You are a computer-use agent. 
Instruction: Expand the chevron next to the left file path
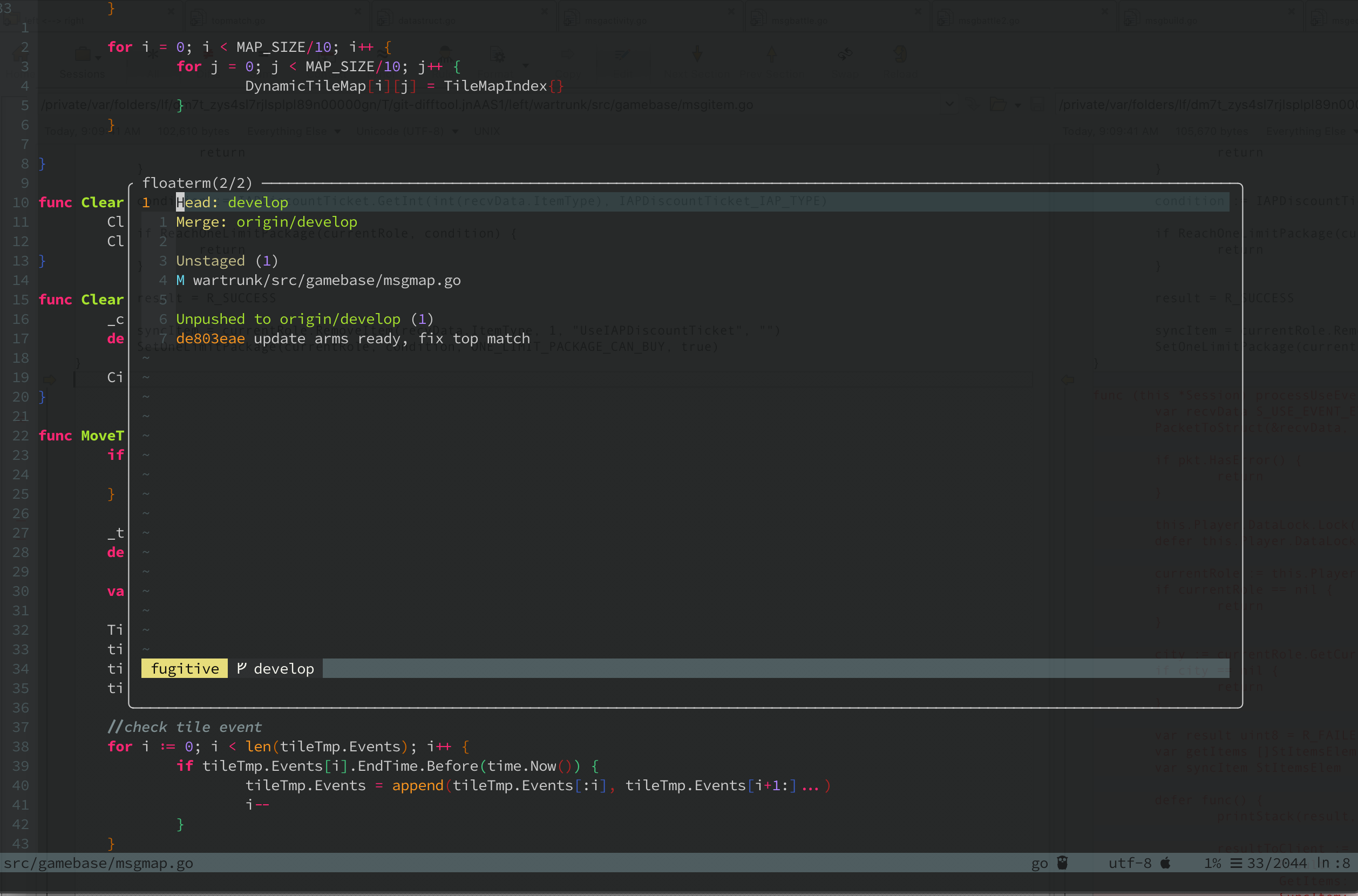949,105
